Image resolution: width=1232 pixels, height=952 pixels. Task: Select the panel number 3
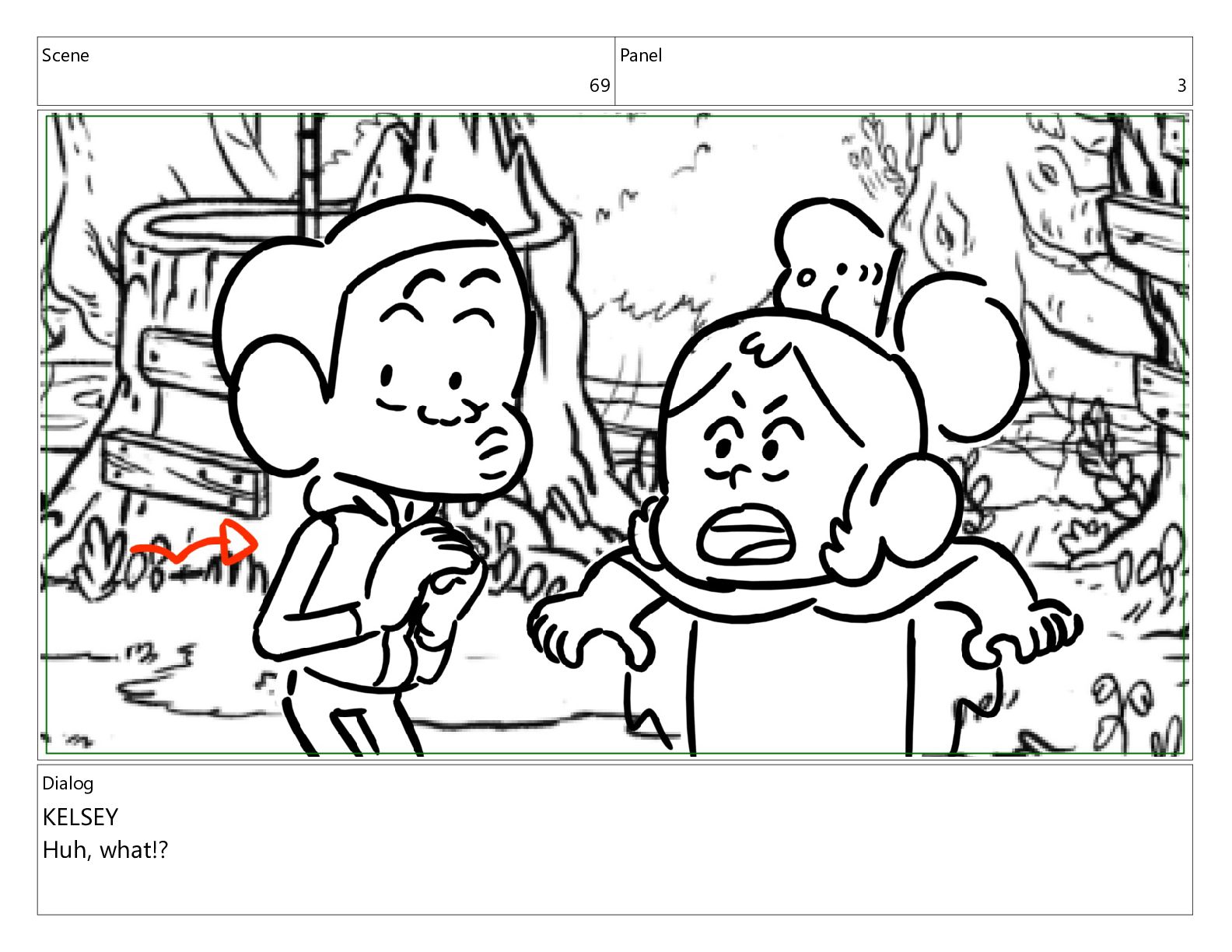click(1181, 86)
